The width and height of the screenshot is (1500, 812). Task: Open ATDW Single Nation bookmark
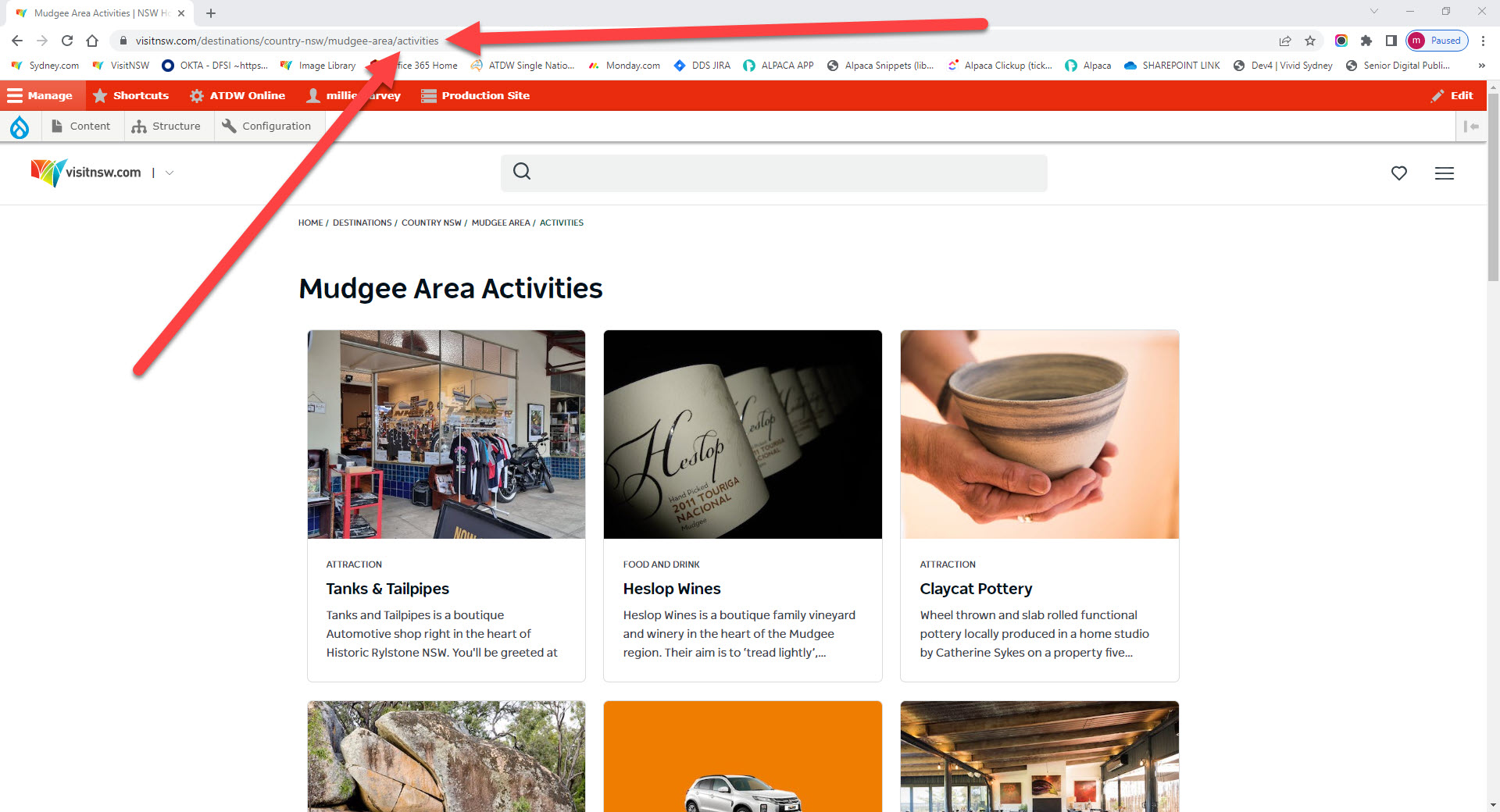coord(523,66)
